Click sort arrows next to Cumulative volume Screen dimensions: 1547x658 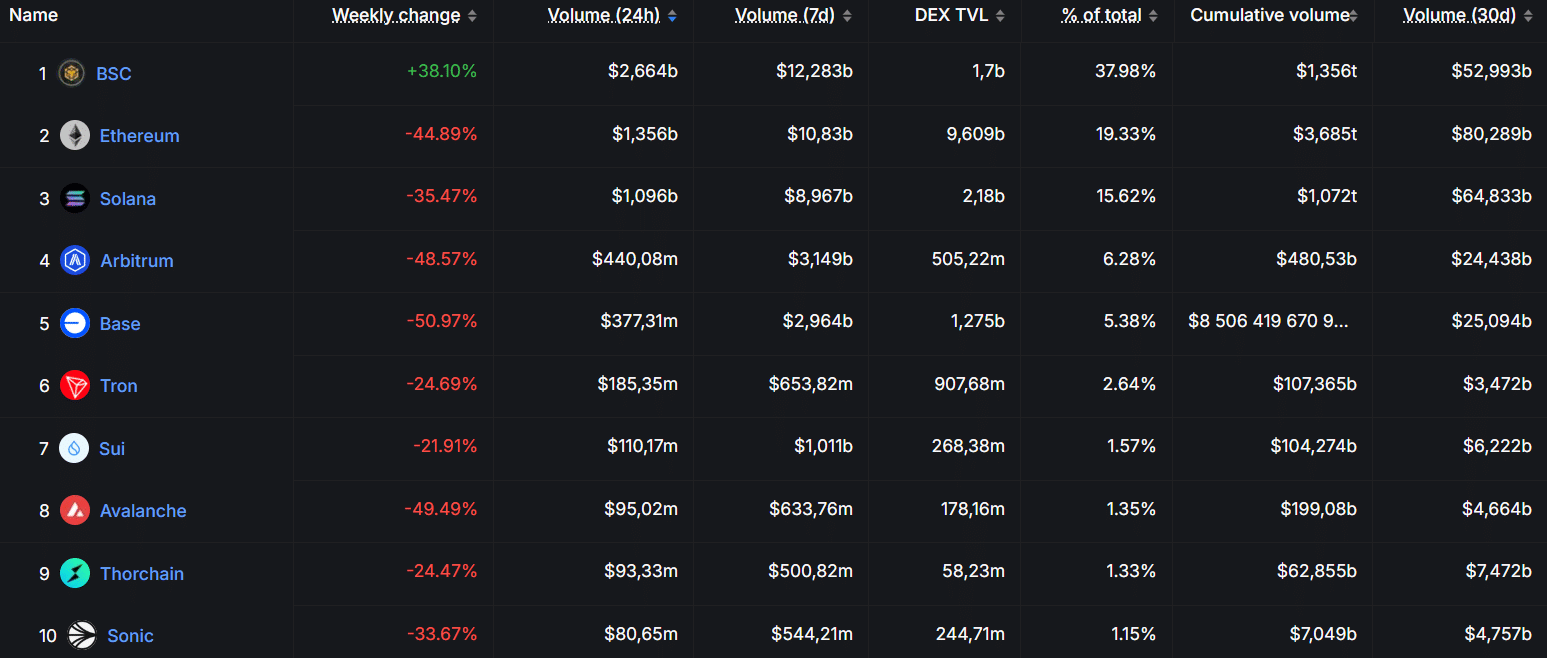[x=1353, y=16]
